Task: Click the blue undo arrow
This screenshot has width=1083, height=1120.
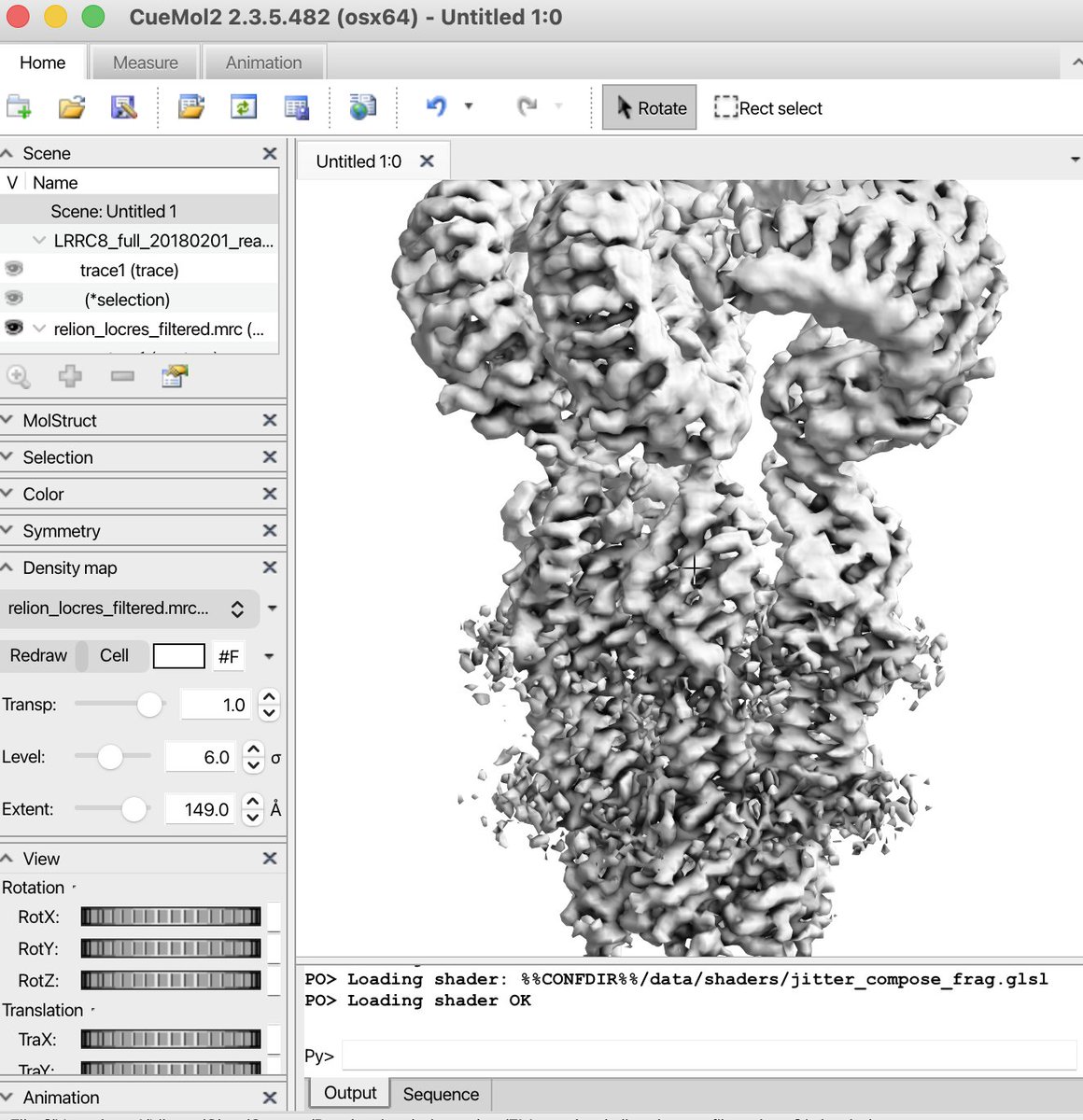Action: (436, 106)
